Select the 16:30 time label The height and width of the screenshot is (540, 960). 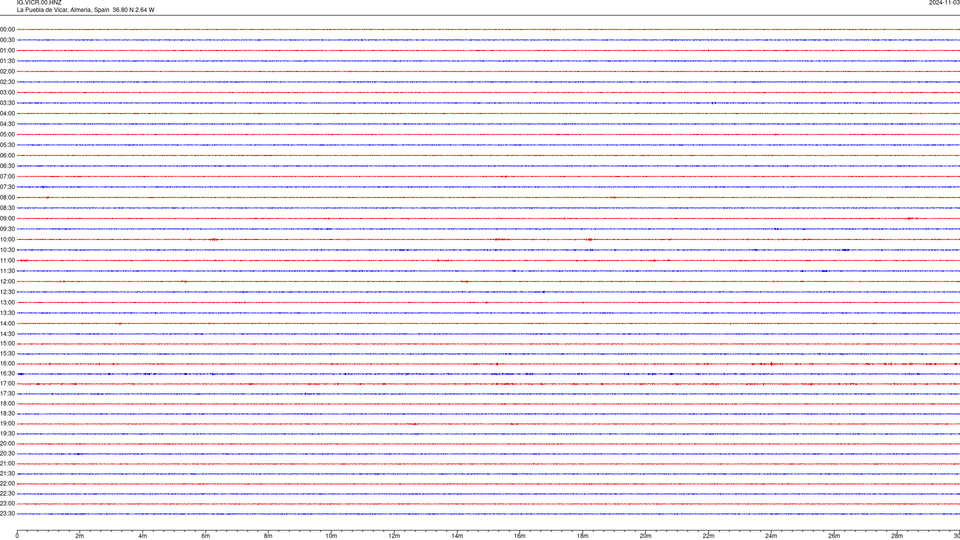(7, 373)
